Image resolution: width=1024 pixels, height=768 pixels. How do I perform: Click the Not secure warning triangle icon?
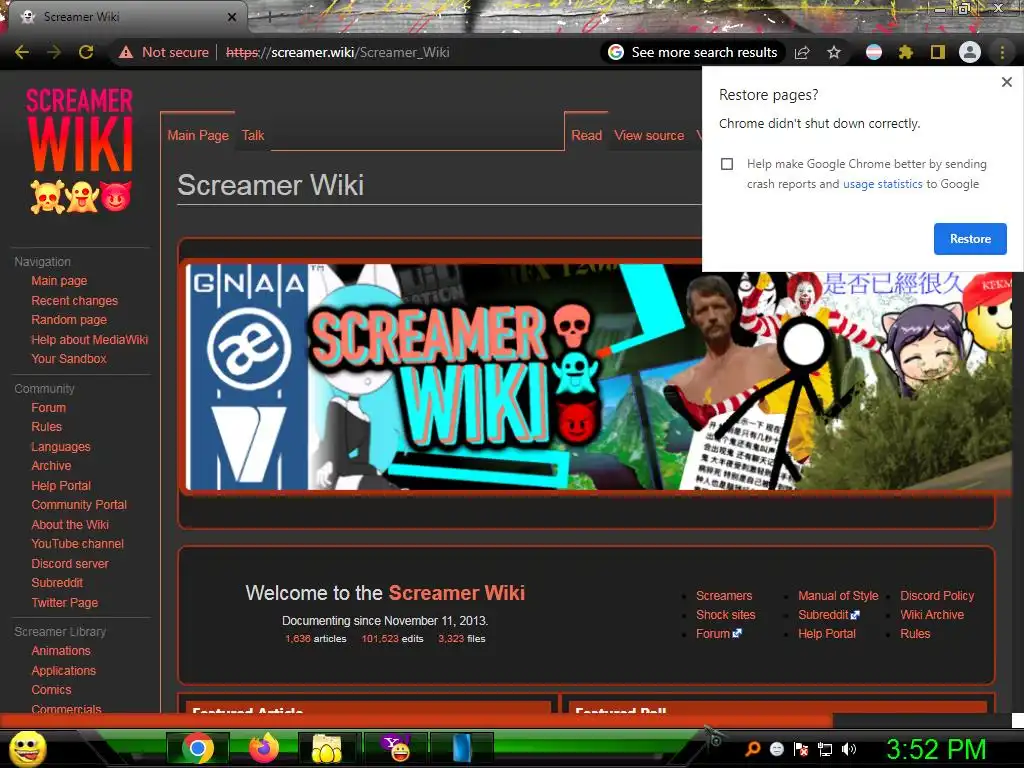click(126, 52)
